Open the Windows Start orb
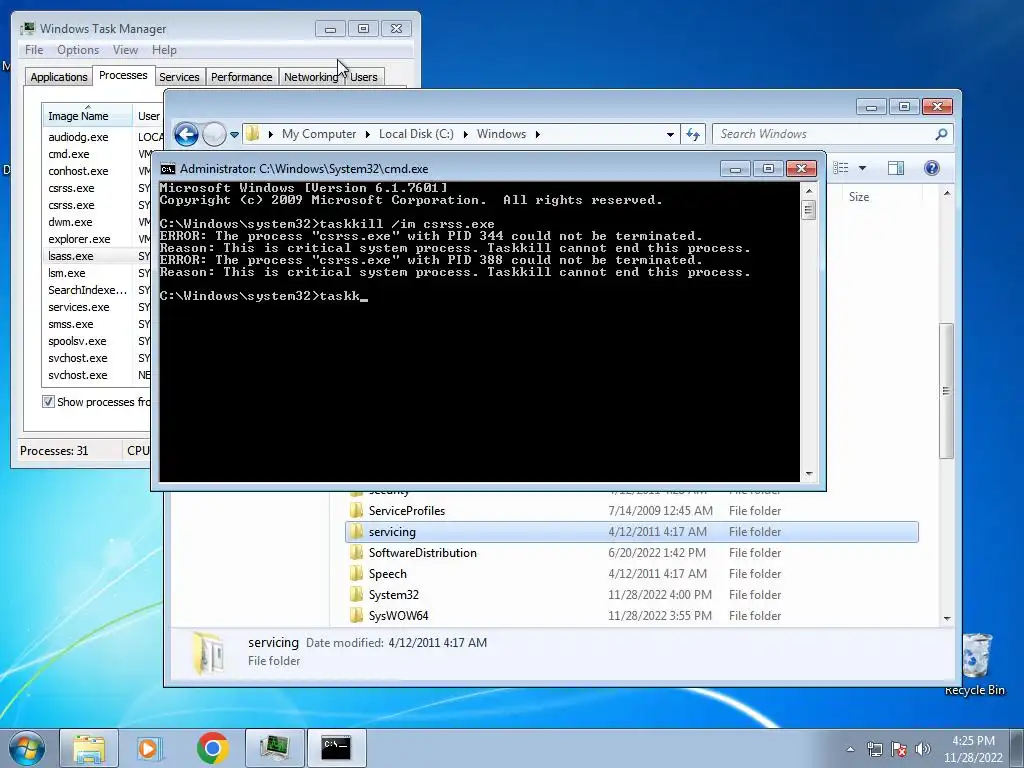 (26, 748)
